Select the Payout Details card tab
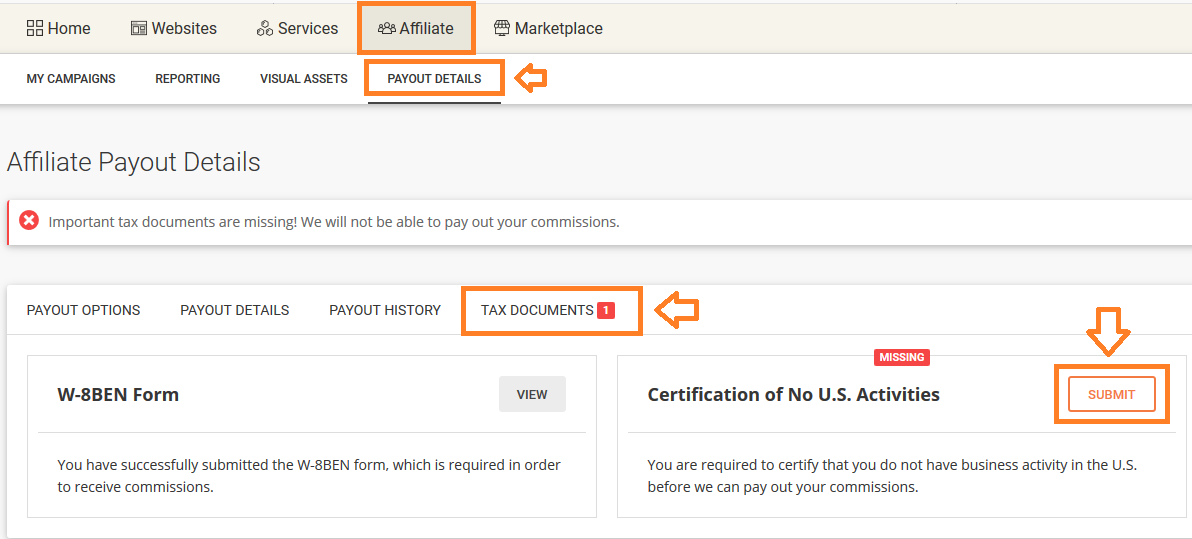Viewport: 1192px width, 539px height. [235, 310]
